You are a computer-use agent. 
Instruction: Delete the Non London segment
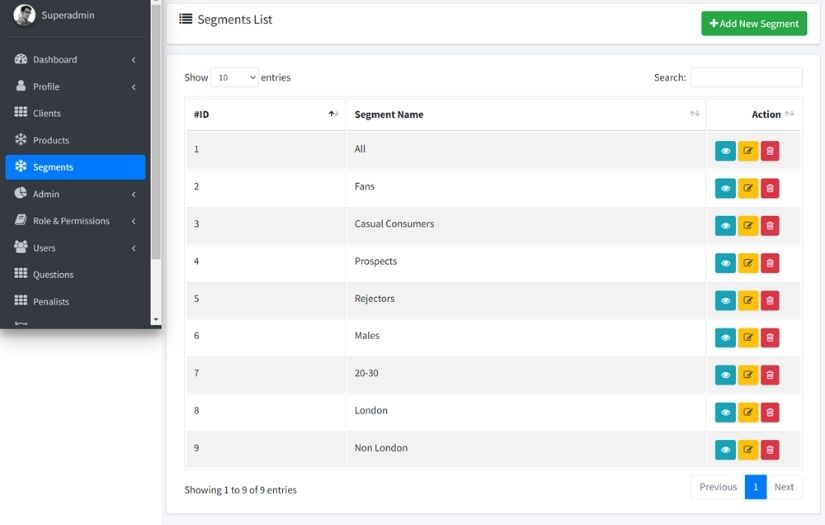click(770, 450)
